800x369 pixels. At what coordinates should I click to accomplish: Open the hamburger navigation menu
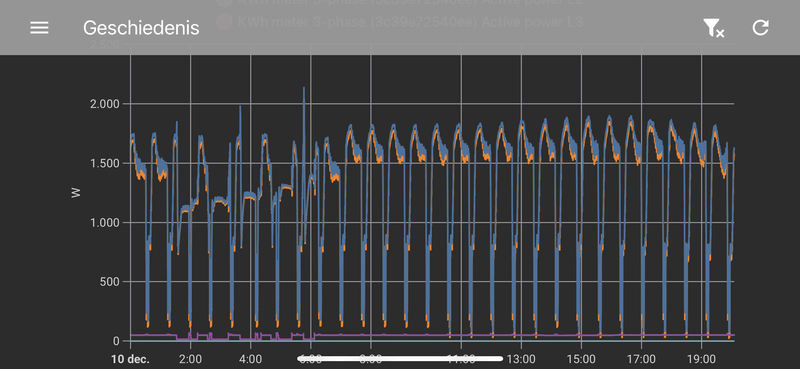[39, 28]
